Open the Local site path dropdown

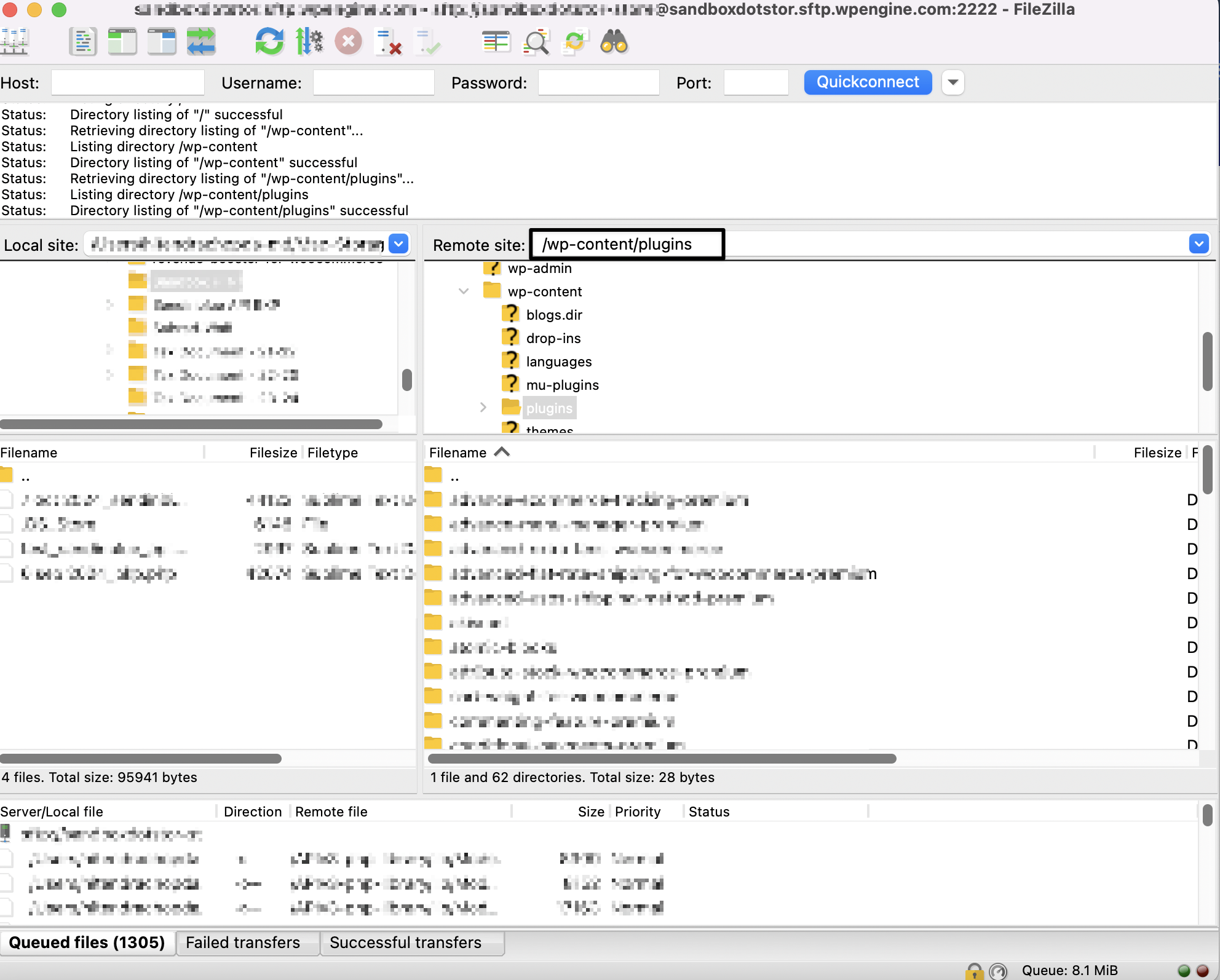pyautogui.click(x=398, y=244)
